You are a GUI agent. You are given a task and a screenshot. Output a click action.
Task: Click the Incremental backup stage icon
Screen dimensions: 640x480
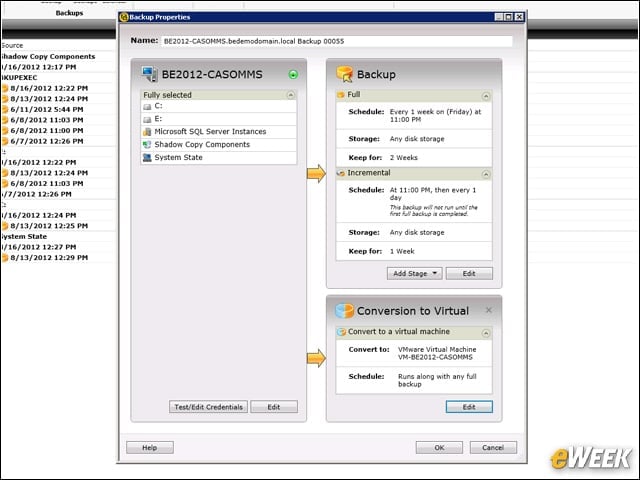[x=341, y=173]
